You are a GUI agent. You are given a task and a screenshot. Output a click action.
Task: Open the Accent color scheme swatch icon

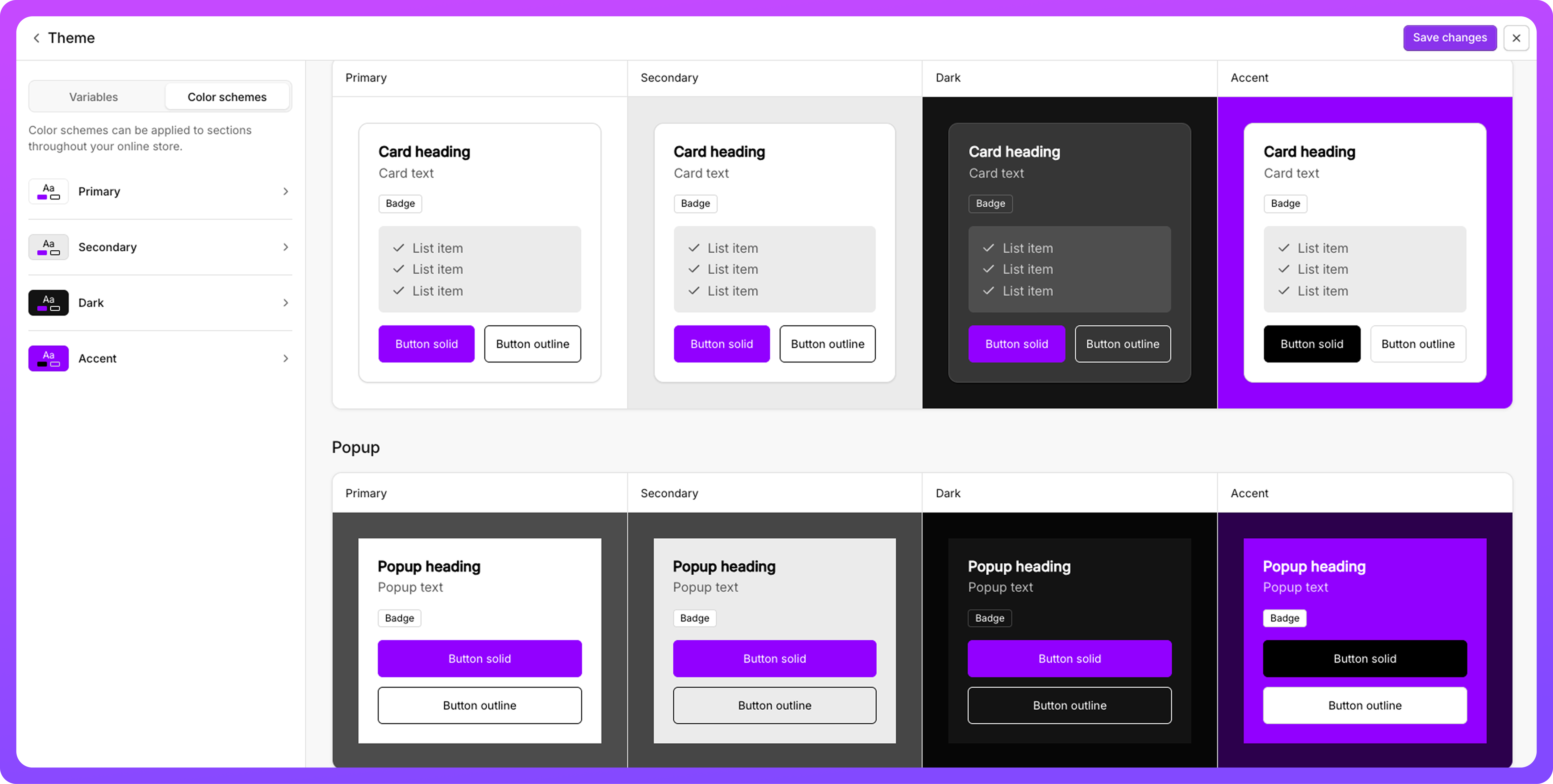point(48,358)
